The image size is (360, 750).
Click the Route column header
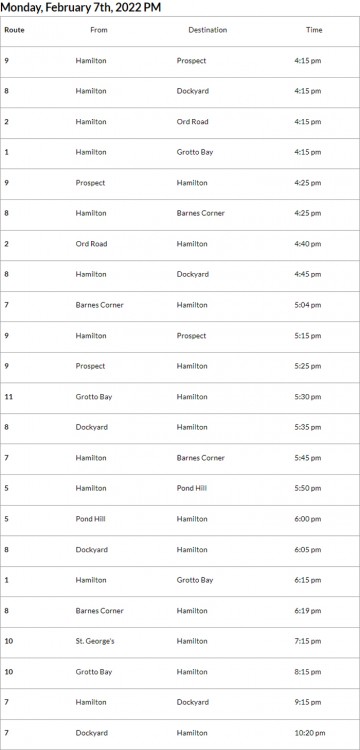[x=14, y=30]
